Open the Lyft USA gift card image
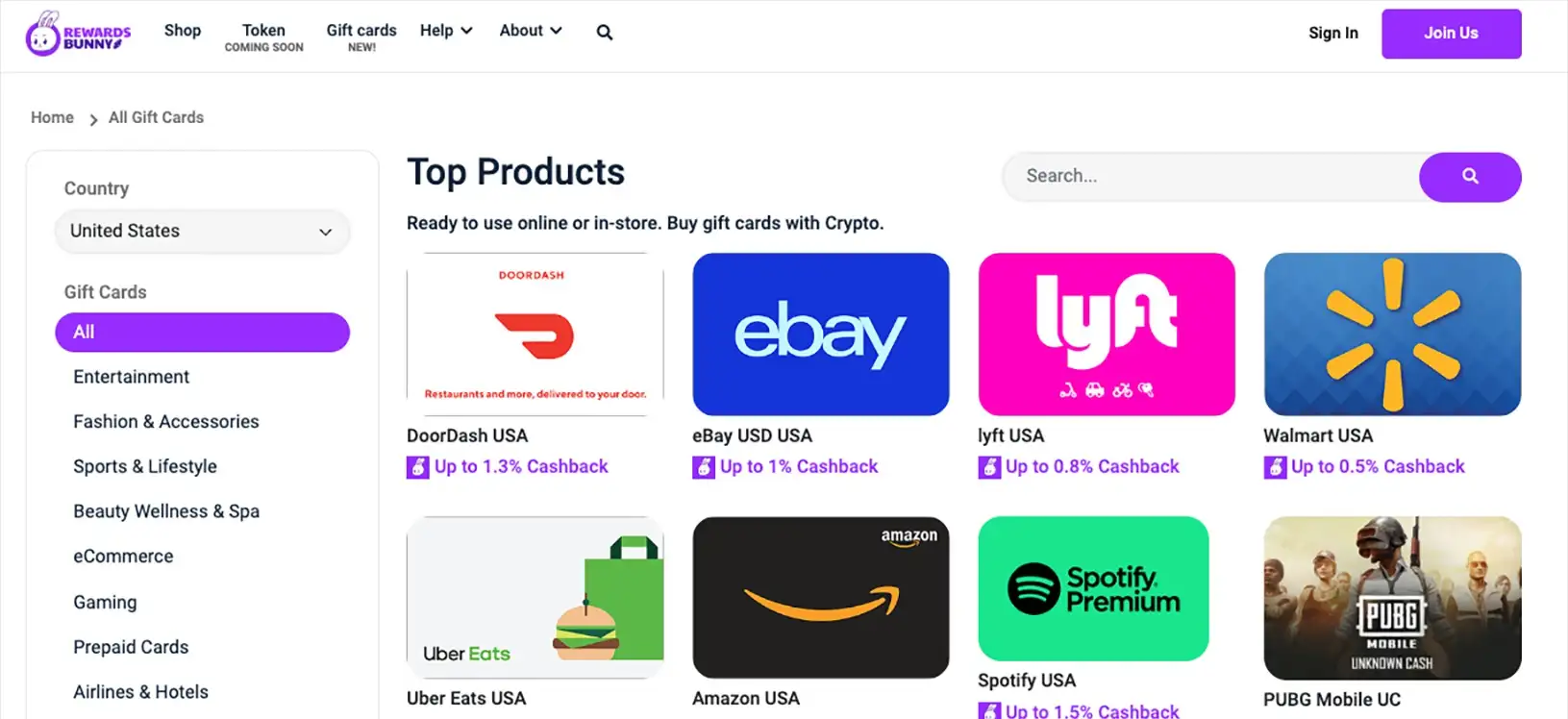 (1106, 335)
